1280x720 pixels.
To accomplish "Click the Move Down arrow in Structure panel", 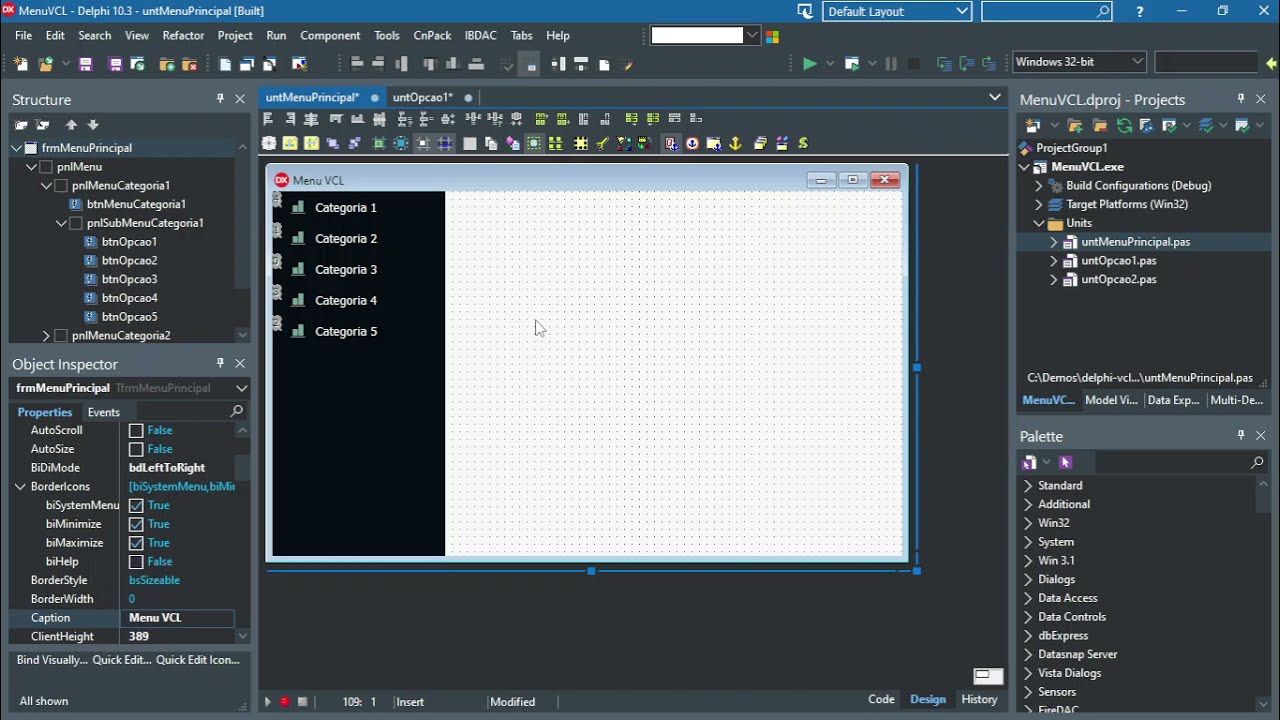I will [x=93, y=125].
